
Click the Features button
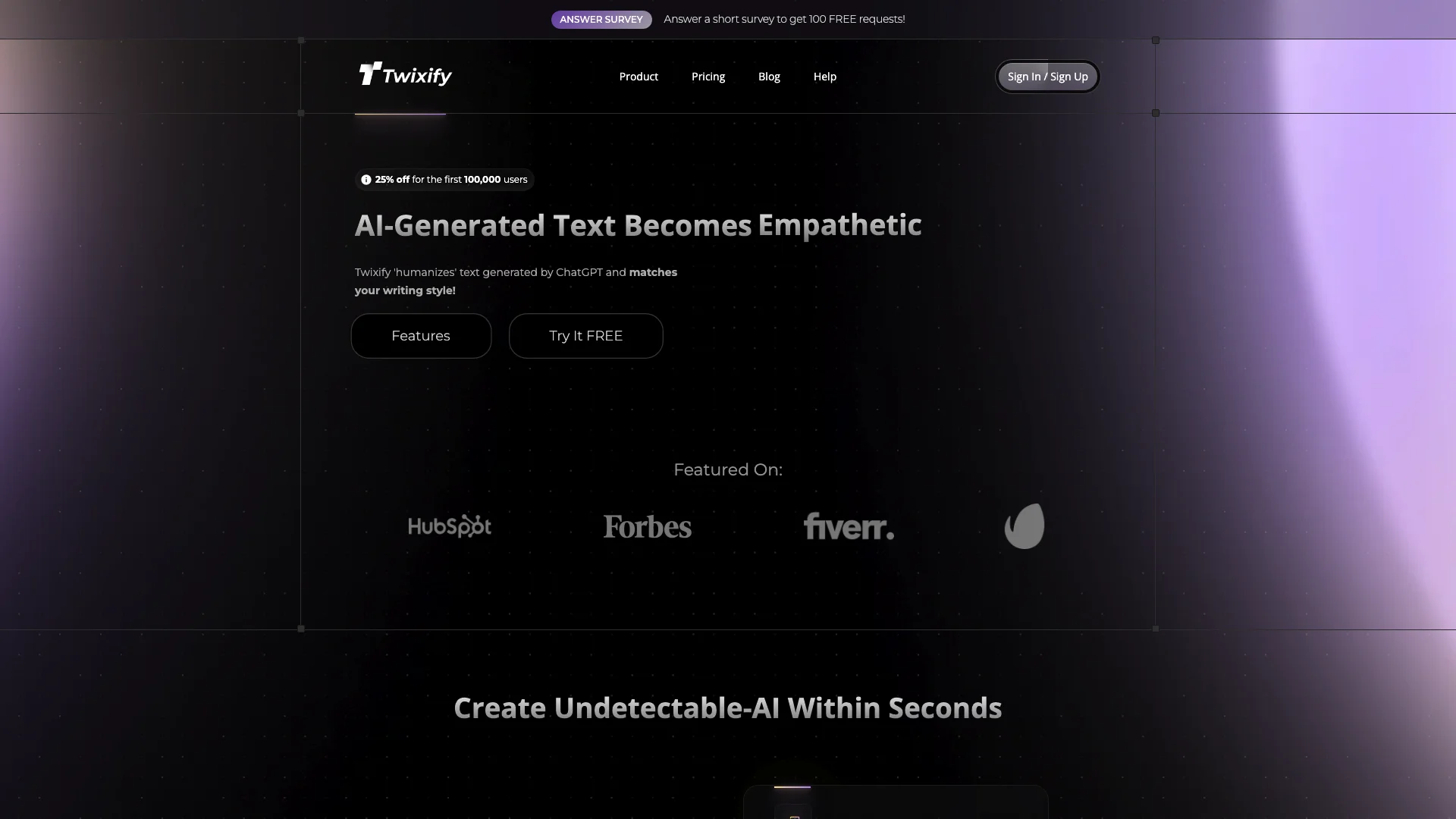point(421,335)
